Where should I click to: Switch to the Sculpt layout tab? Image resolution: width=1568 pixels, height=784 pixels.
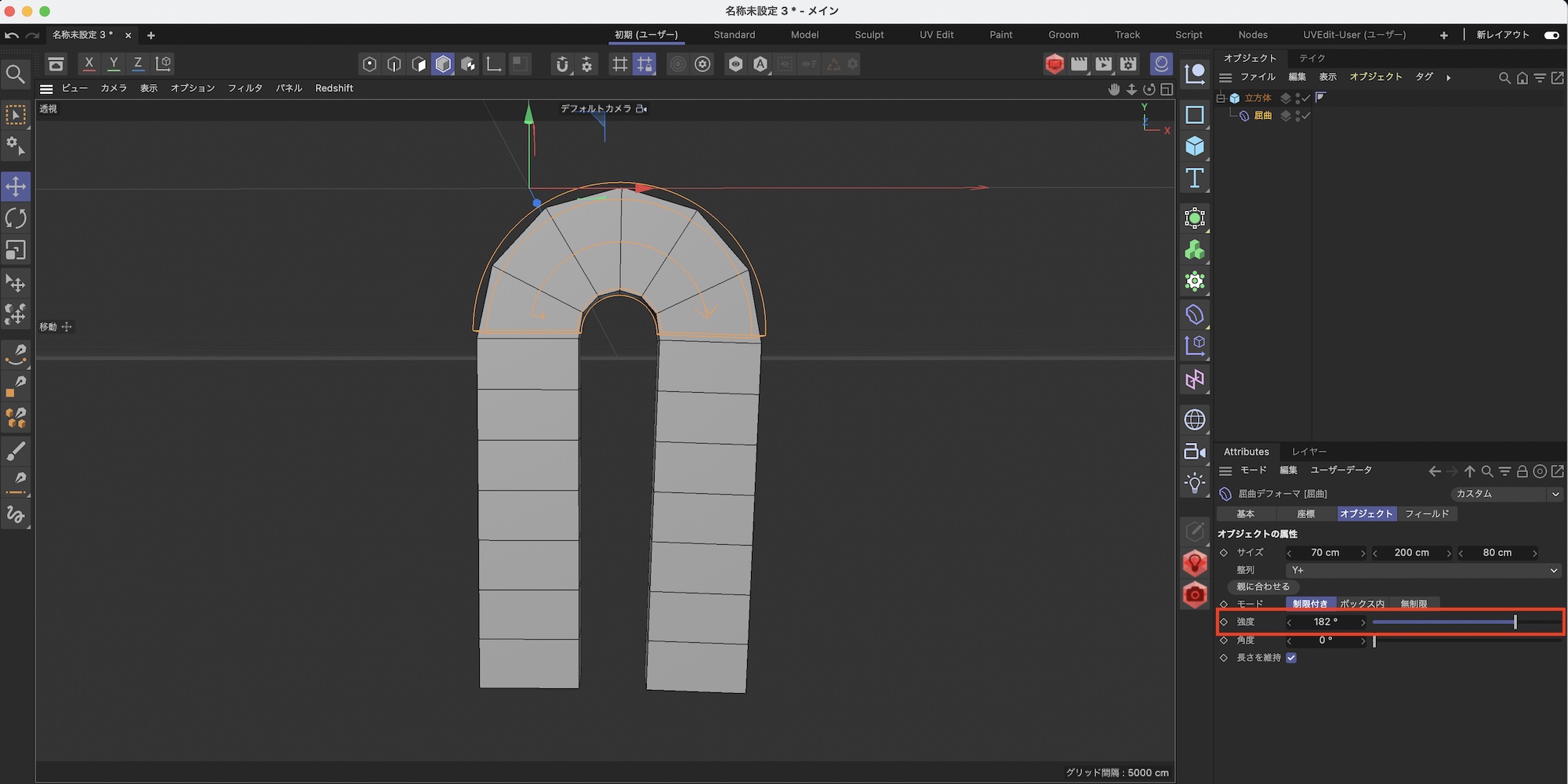pyautogui.click(x=869, y=35)
